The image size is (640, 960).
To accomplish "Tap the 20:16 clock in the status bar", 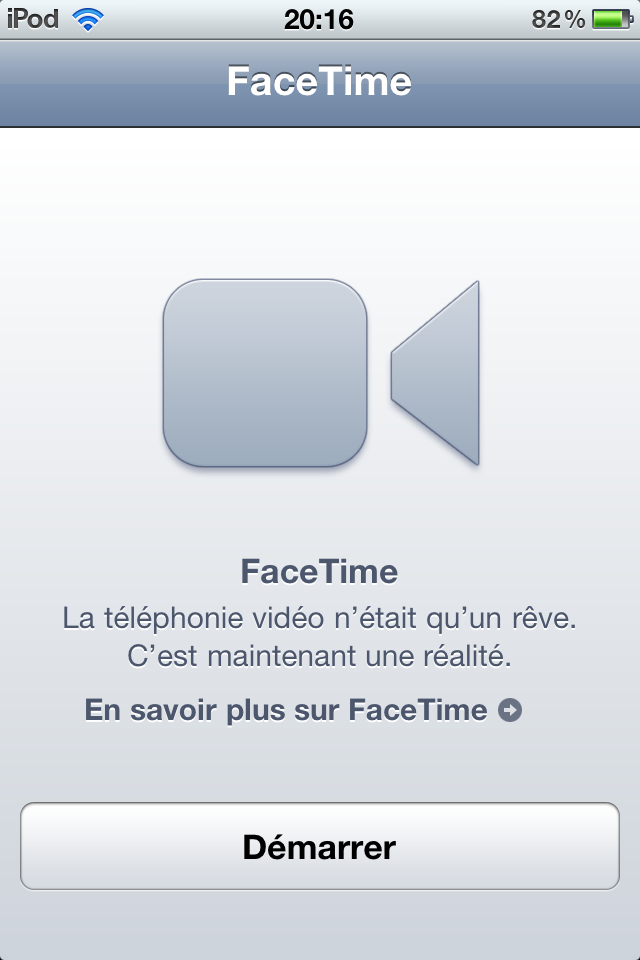I will (x=318, y=19).
